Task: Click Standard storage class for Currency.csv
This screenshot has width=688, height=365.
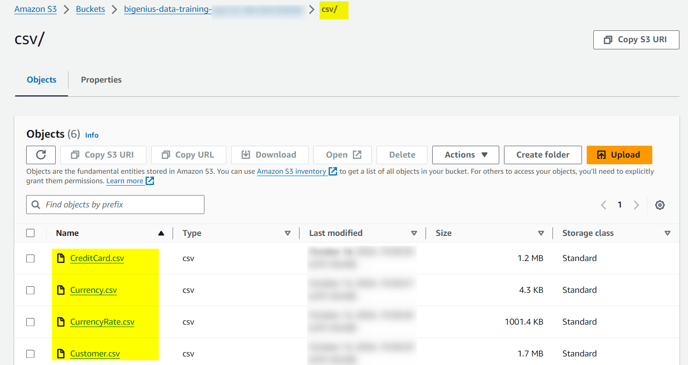Action: tap(579, 290)
